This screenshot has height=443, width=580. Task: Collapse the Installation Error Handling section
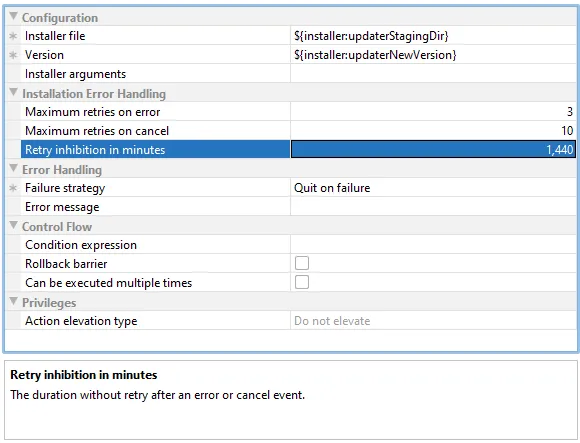13,92
